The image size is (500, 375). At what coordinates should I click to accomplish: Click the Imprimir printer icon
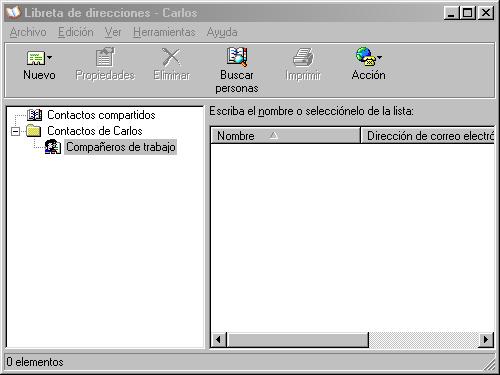tap(303, 57)
